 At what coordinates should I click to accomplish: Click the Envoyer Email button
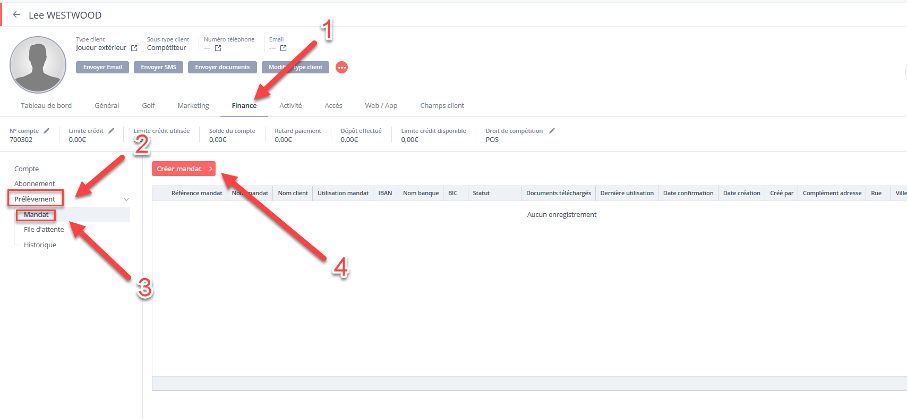pos(102,67)
